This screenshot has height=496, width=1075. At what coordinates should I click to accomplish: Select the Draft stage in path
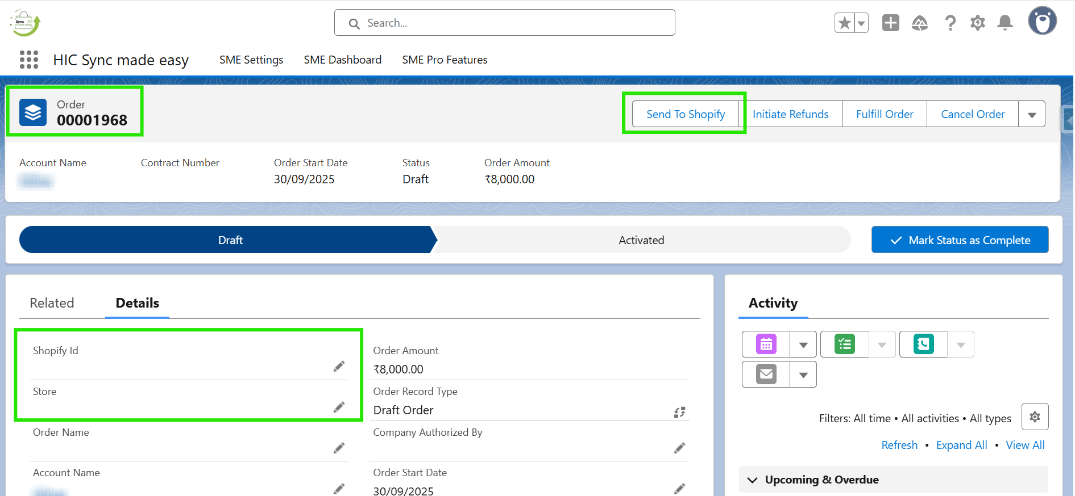(x=230, y=240)
